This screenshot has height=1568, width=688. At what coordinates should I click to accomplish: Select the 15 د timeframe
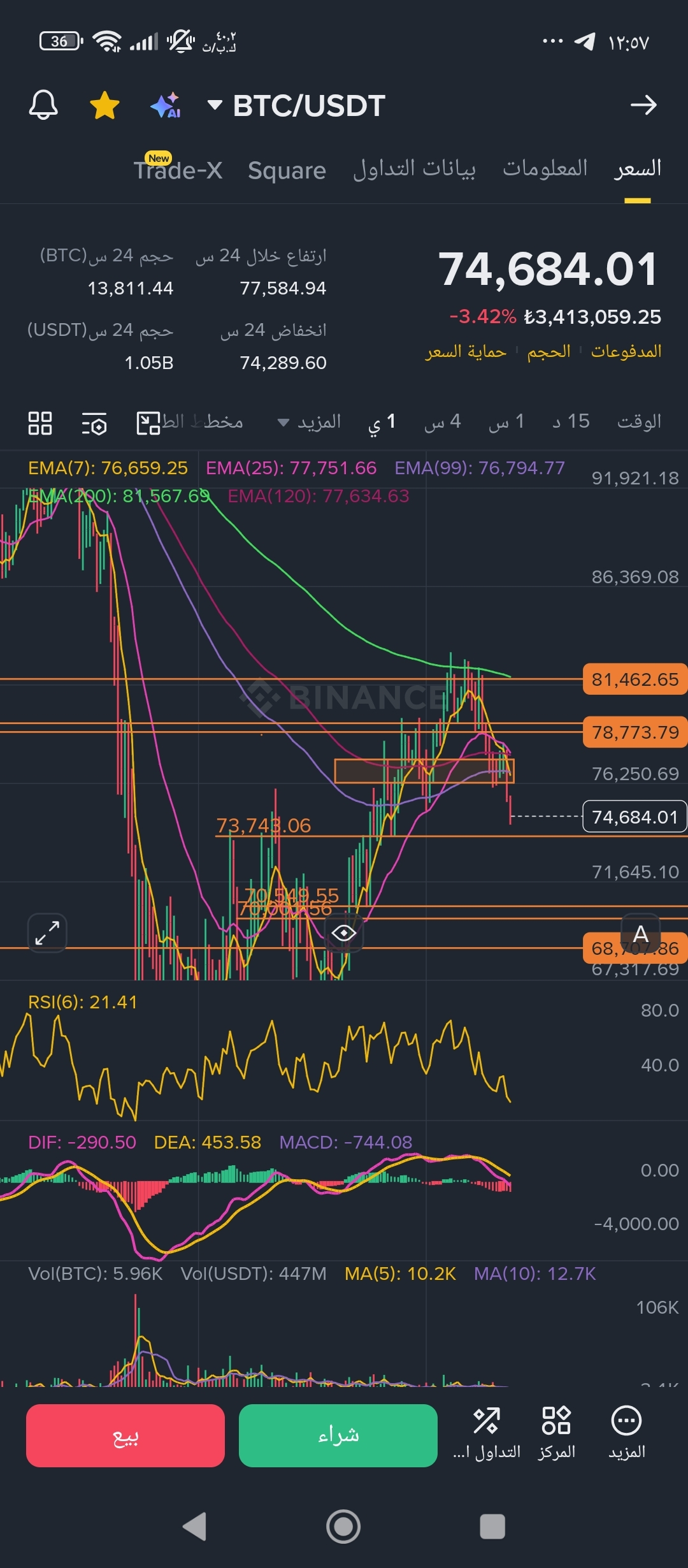[x=571, y=422]
